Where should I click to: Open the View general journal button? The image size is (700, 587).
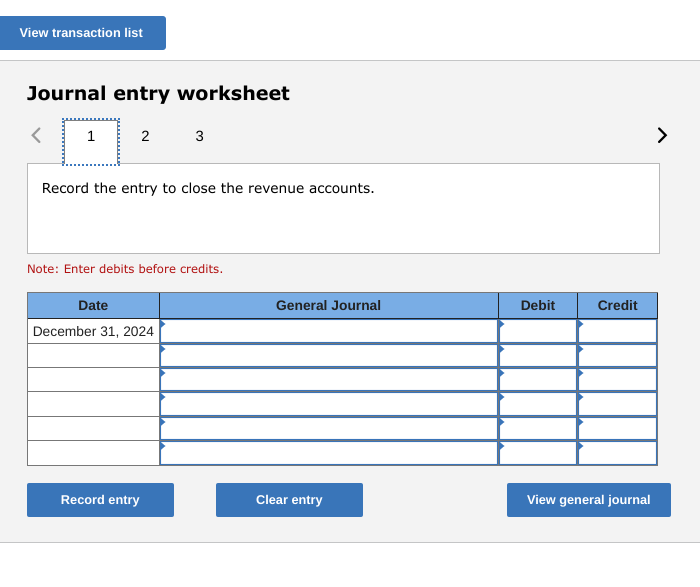click(x=588, y=500)
